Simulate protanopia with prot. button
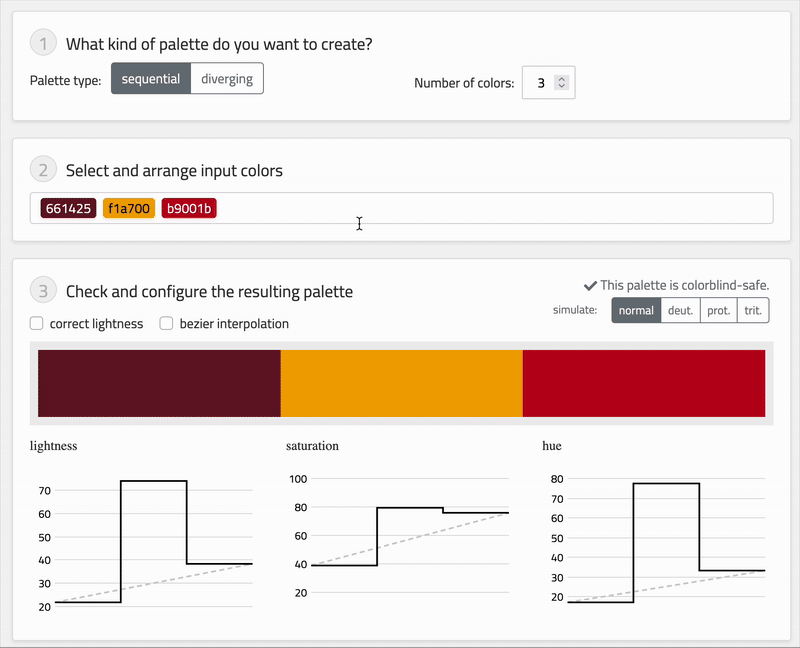This screenshot has height=648, width=800. coord(718,310)
